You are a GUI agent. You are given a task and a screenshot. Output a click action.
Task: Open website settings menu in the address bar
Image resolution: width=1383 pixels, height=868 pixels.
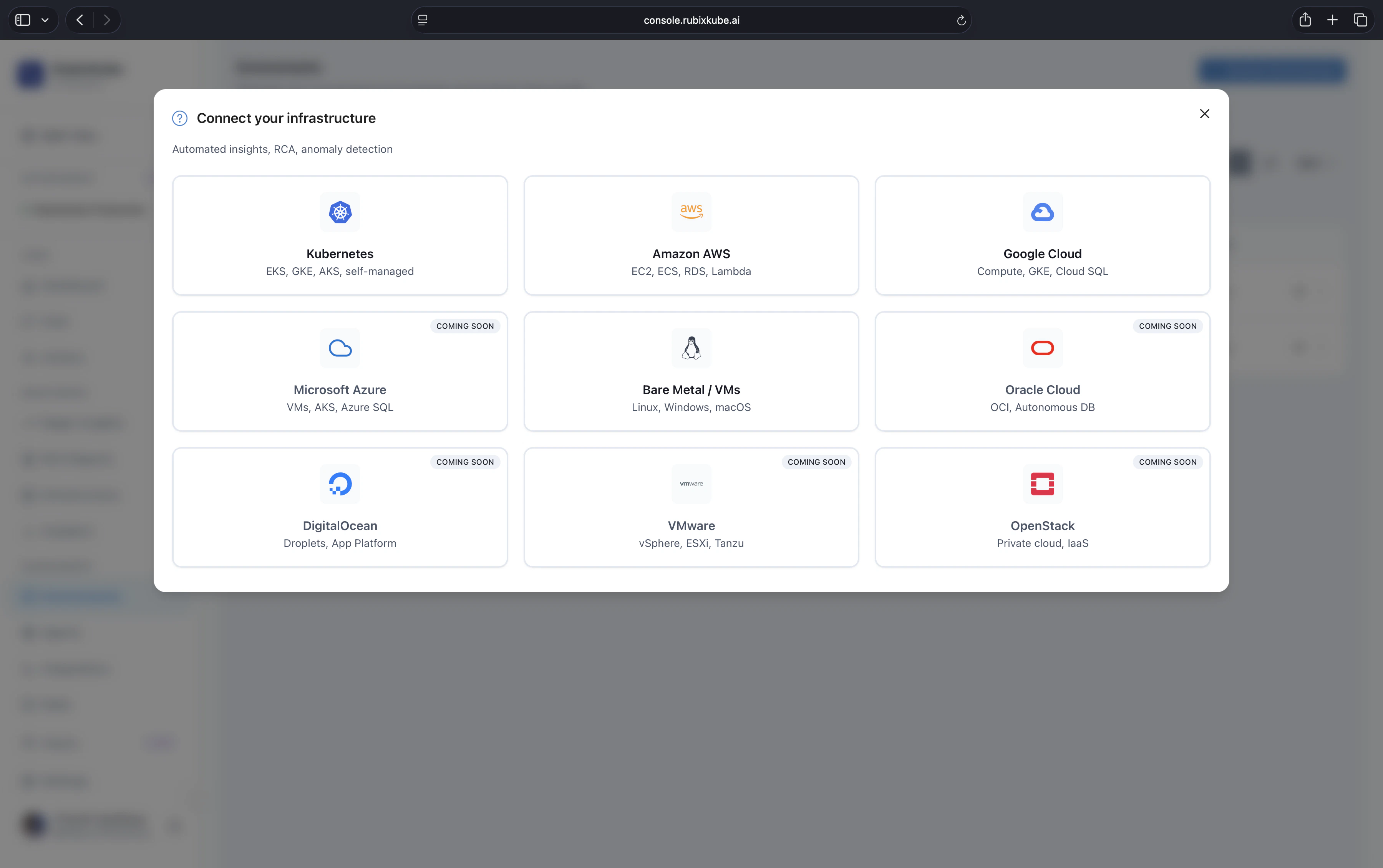click(x=423, y=20)
